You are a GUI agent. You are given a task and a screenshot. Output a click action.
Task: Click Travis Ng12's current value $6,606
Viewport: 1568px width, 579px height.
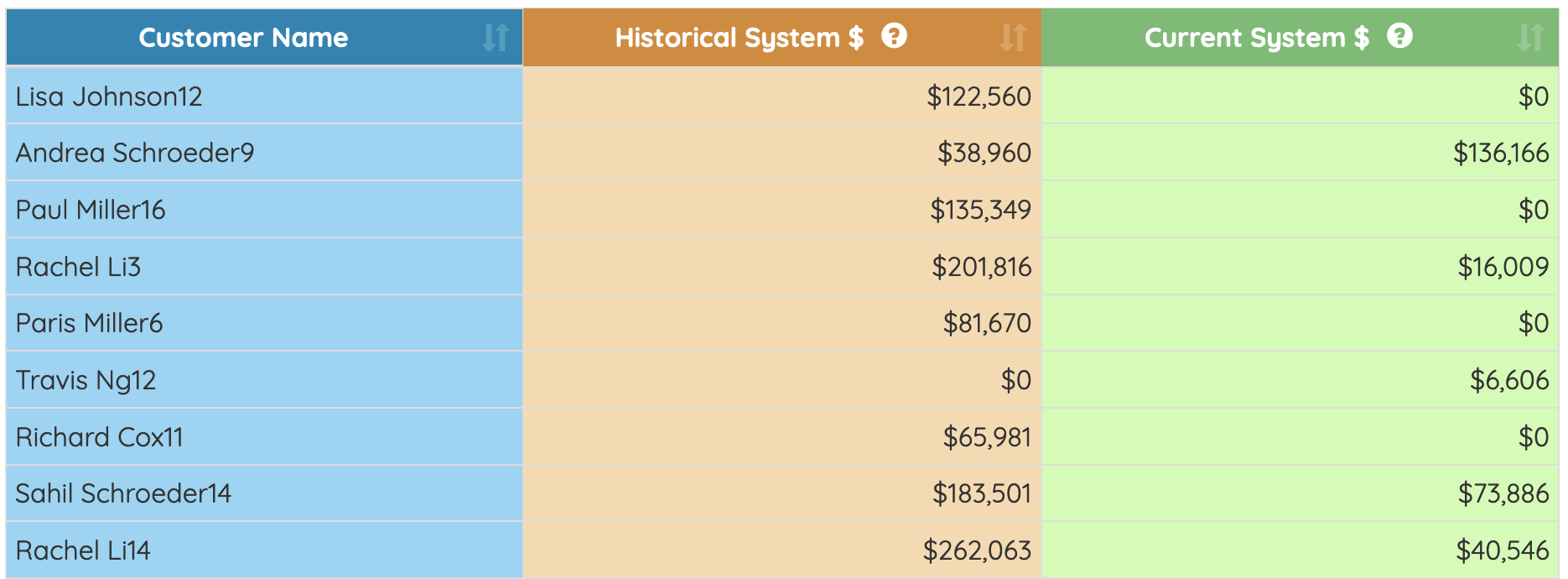pos(1508,380)
